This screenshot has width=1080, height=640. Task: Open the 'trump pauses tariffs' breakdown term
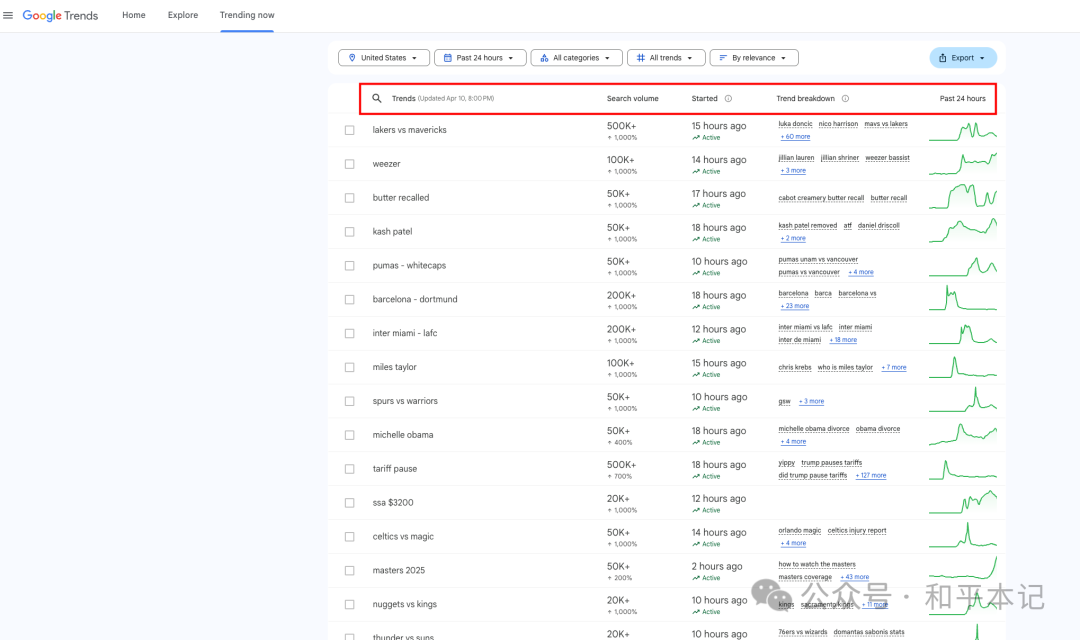(x=831, y=463)
